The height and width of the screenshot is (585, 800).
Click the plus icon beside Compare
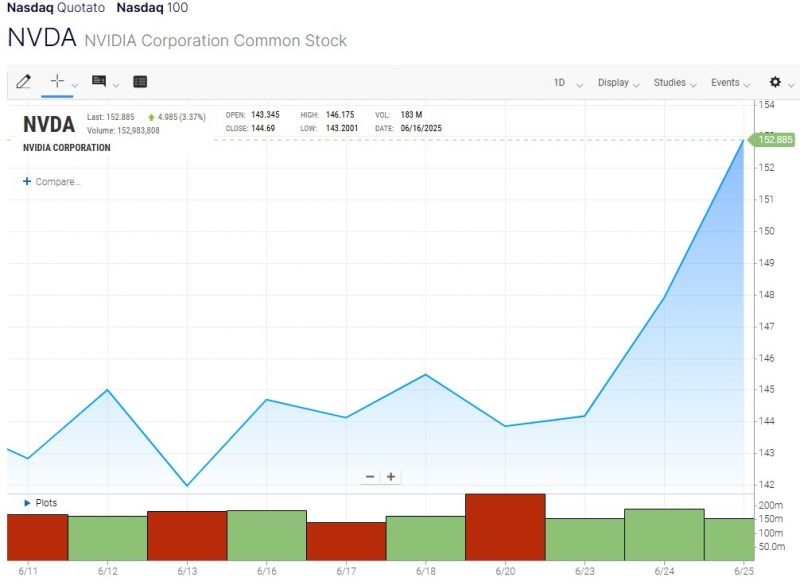pos(27,182)
